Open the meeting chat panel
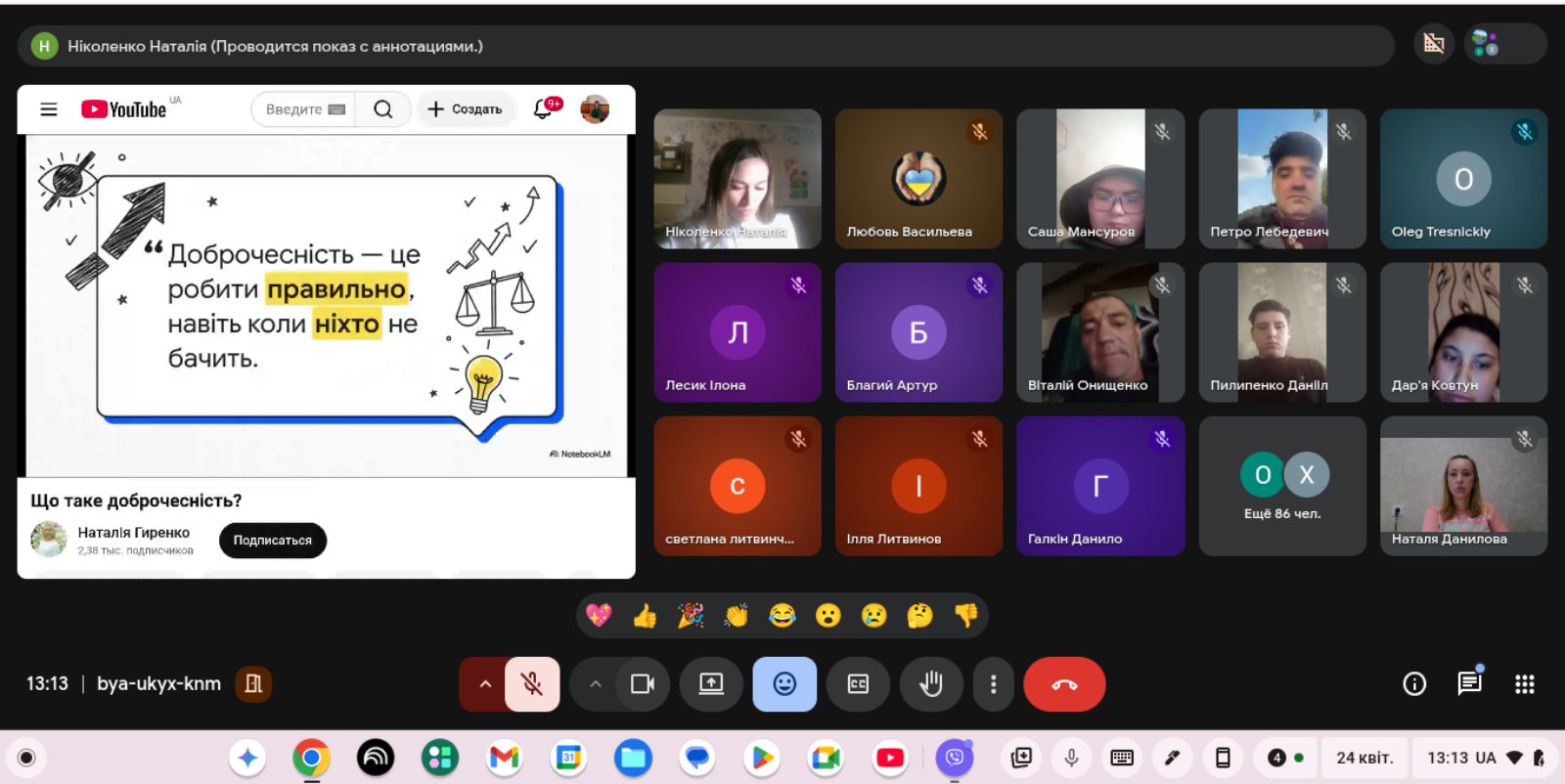This screenshot has width=1565, height=784. (x=1469, y=684)
